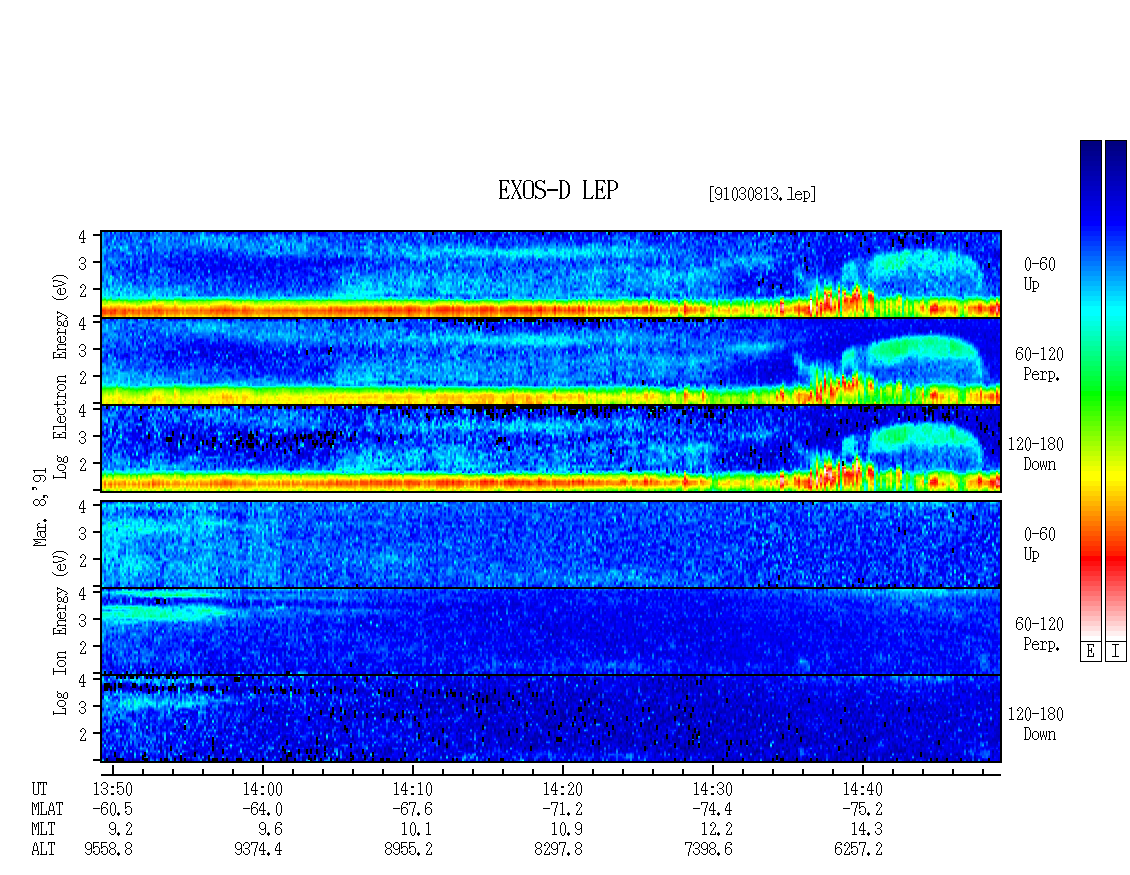
Task: Click the MLAT value "-67.6"
Action: coord(412,809)
